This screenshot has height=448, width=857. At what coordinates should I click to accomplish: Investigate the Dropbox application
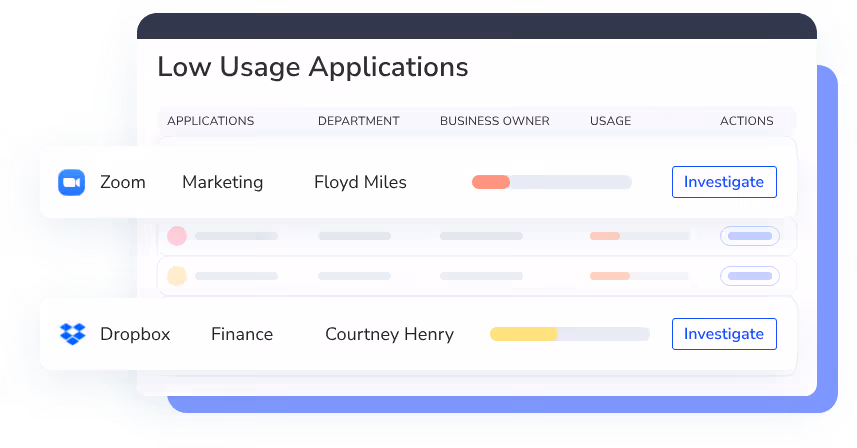(724, 334)
